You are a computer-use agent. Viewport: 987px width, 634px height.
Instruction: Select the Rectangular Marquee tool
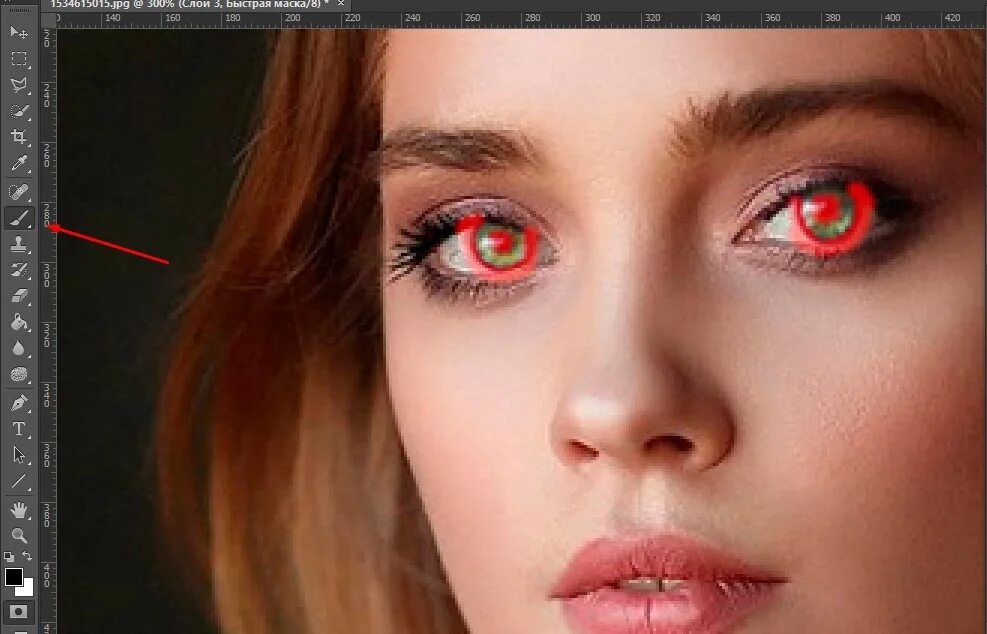tap(19, 59)
